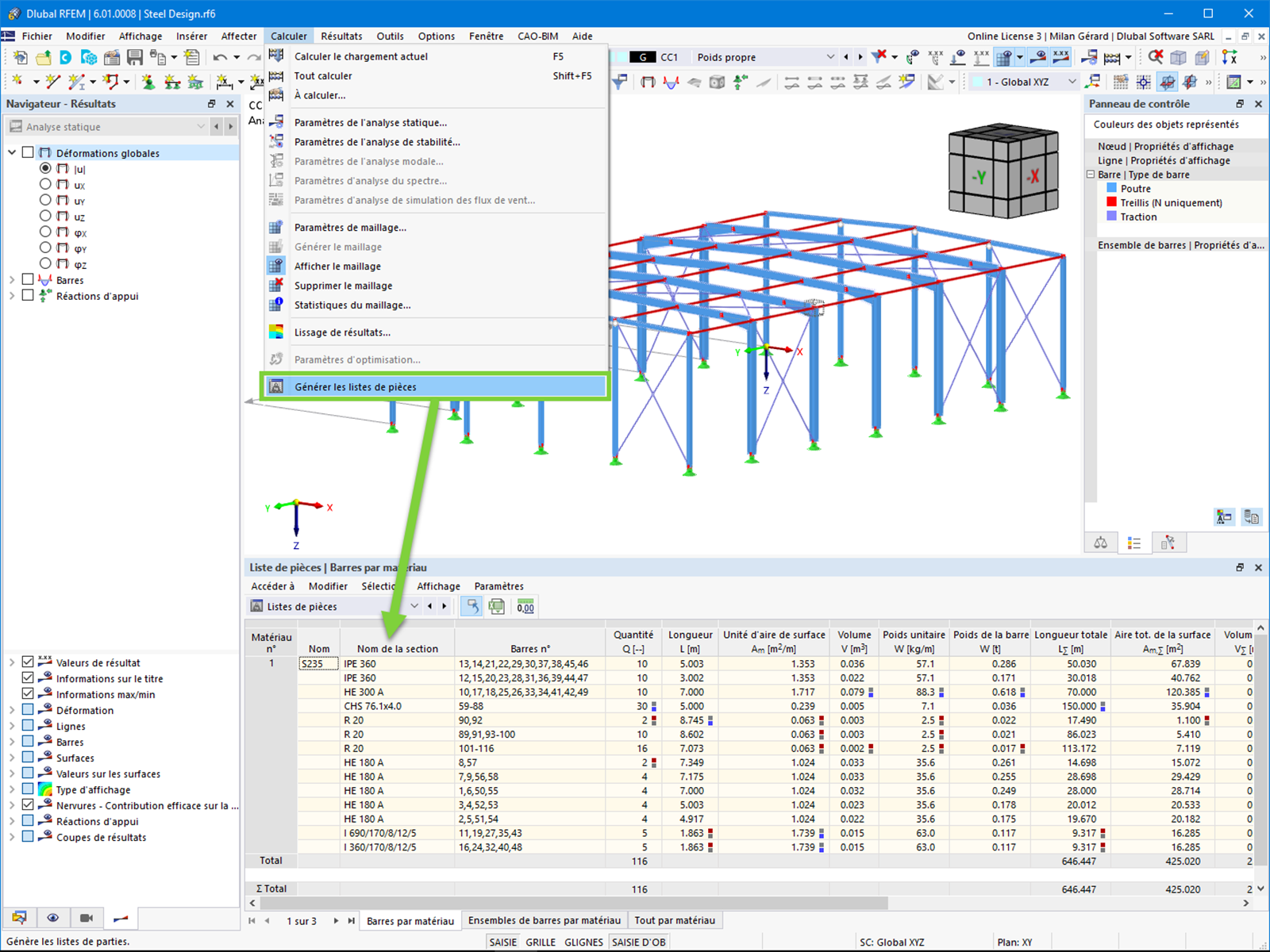The height and width of the screenshot is (952, 1270).
Task: Select the uX deformation radio button
Action: pyautogui.click(x=45, y=184)
